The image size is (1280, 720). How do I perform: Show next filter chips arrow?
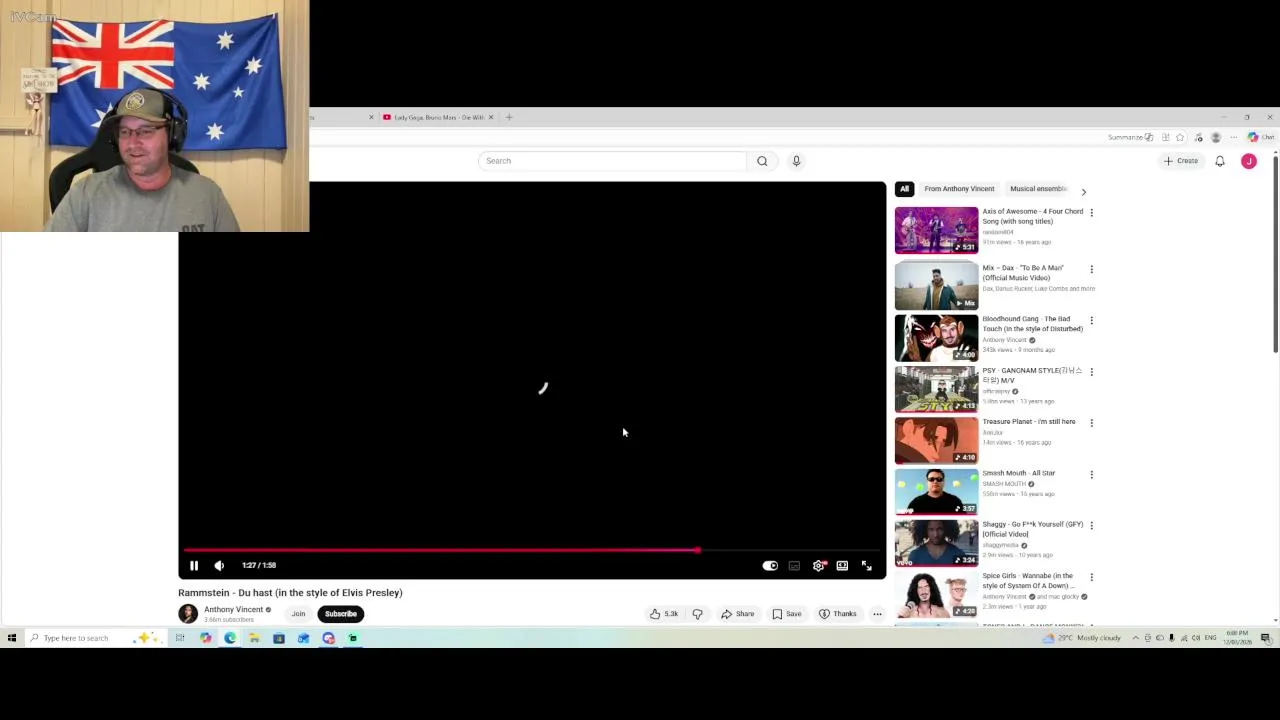(1083, 191)
